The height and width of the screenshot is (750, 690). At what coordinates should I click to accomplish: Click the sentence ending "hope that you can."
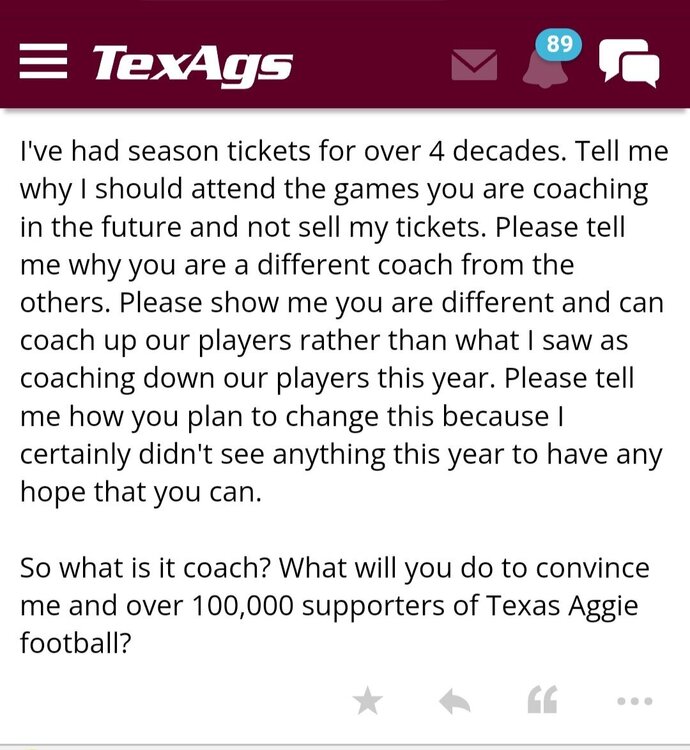(140, 492)
